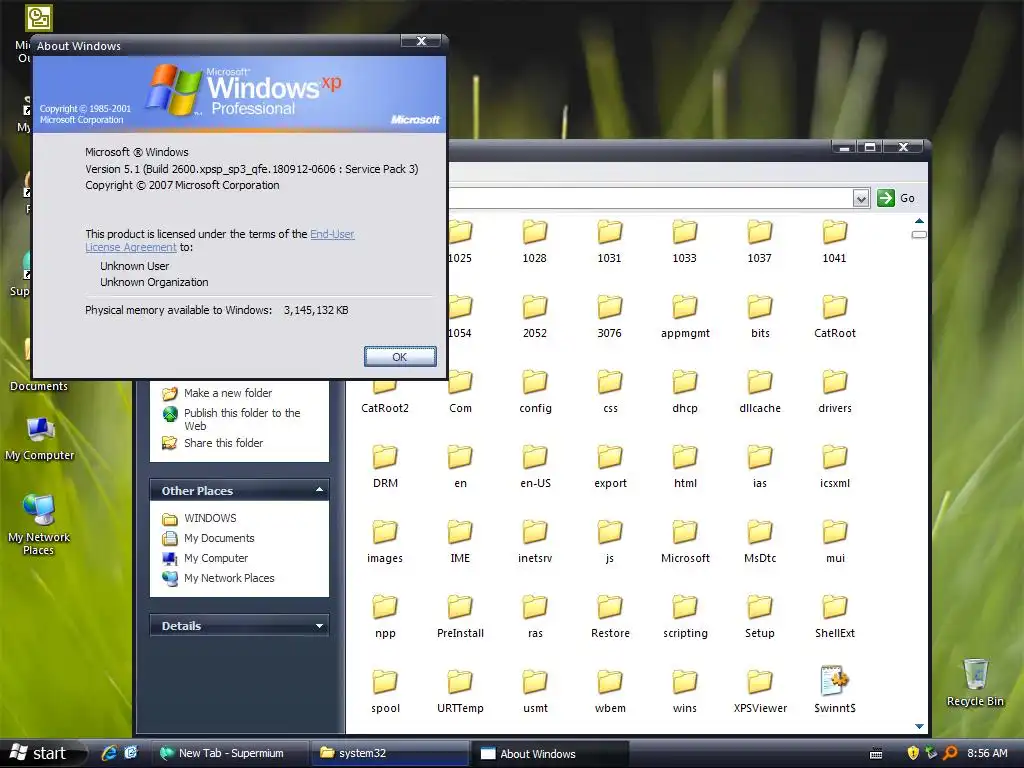
Task: Select the Microsoft folder
Action: click(x=685, y=541)
